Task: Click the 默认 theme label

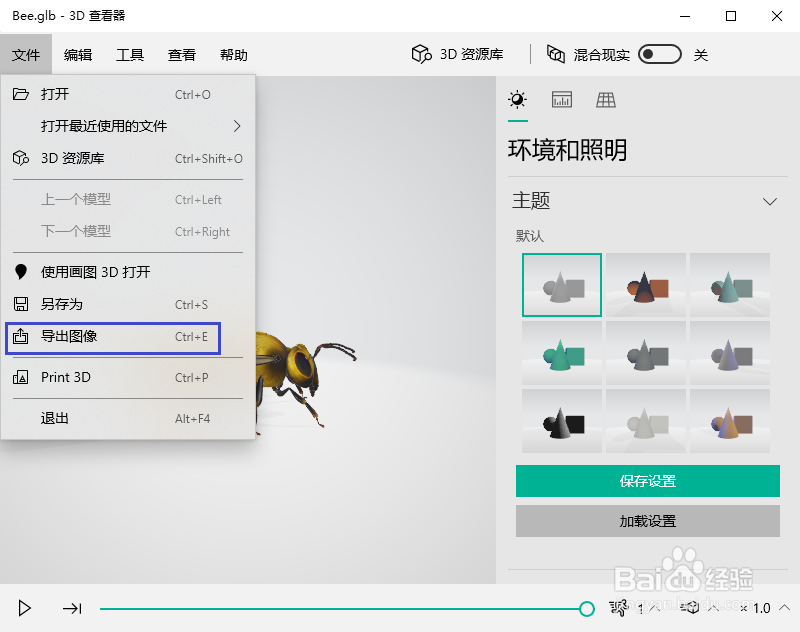Action: coord(530,236)
